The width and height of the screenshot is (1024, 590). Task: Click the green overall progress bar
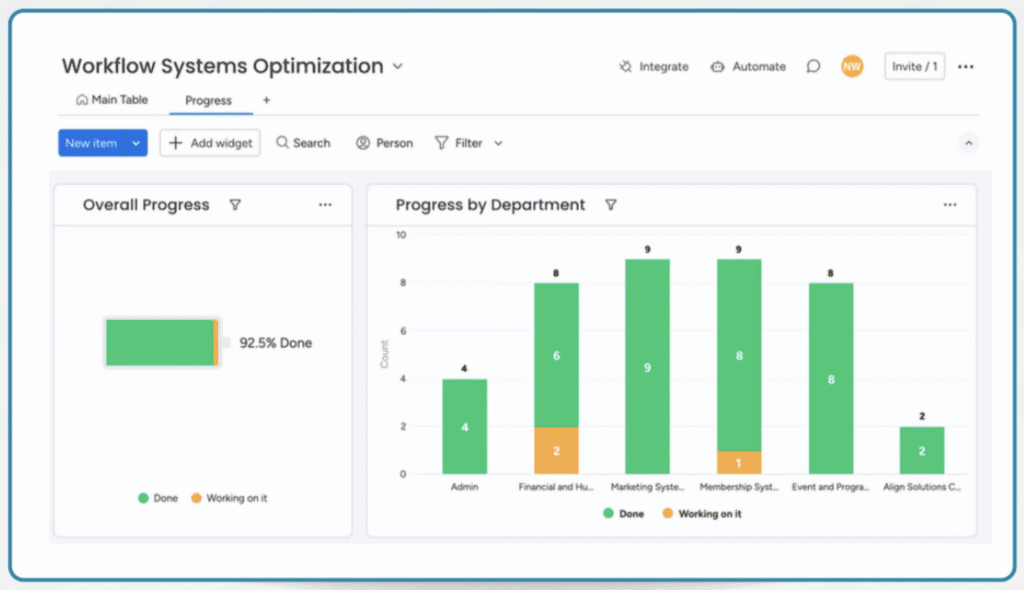coord(160,343)
